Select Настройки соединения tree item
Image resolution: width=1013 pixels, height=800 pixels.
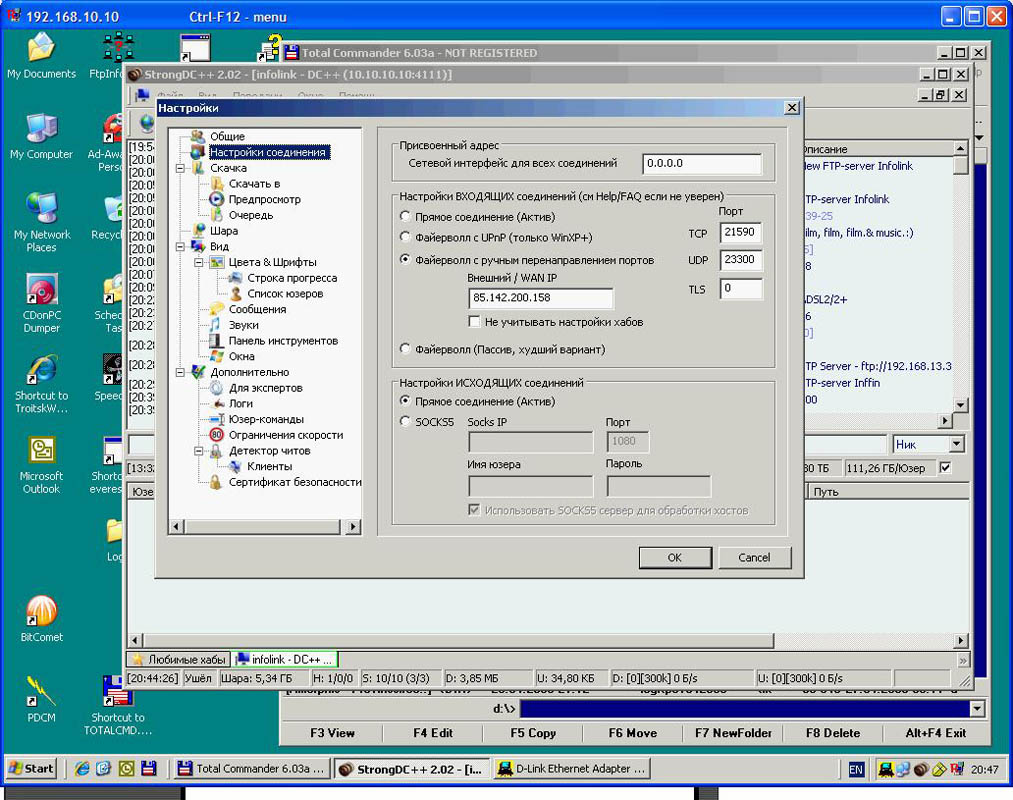[x=268, y=153]
